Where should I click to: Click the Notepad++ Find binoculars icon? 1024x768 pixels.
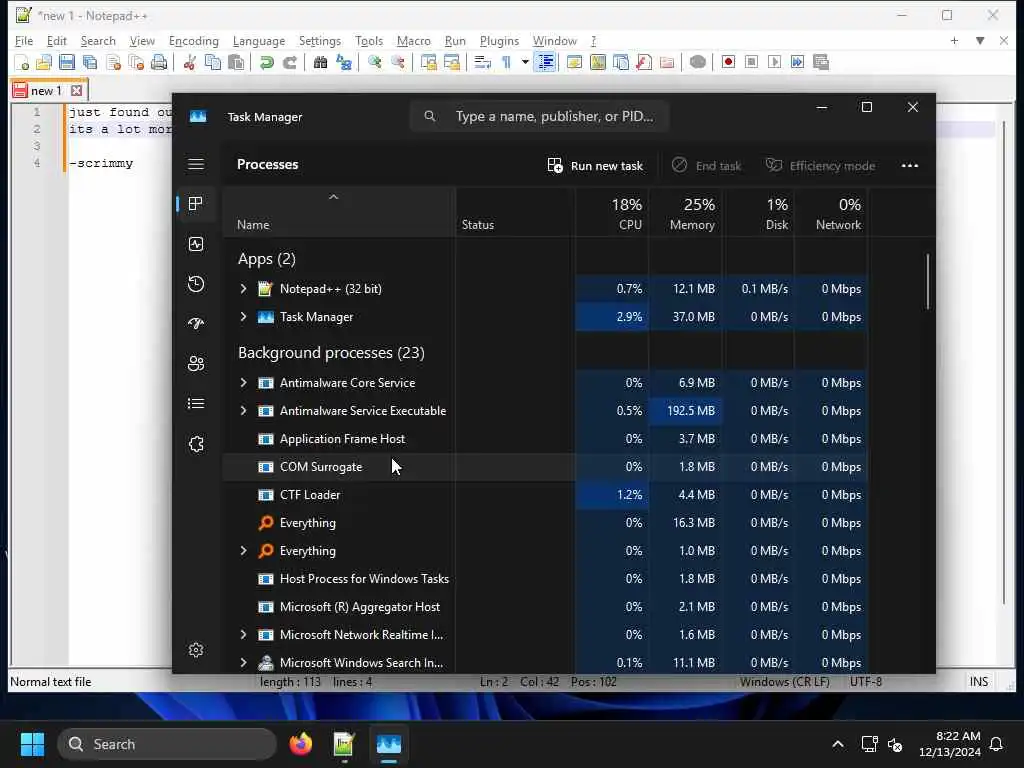[320, 62]
